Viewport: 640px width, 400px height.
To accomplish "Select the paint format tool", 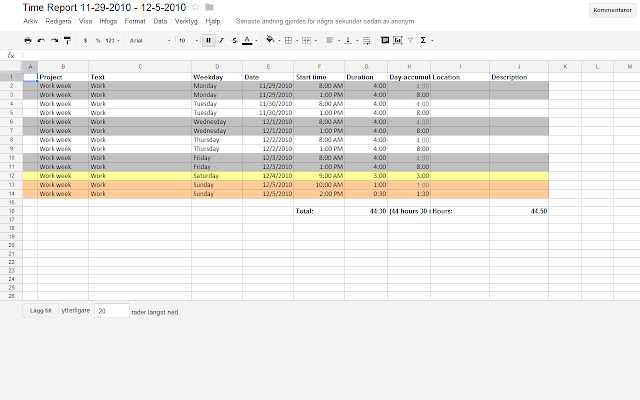I will [x=67, y=40].
